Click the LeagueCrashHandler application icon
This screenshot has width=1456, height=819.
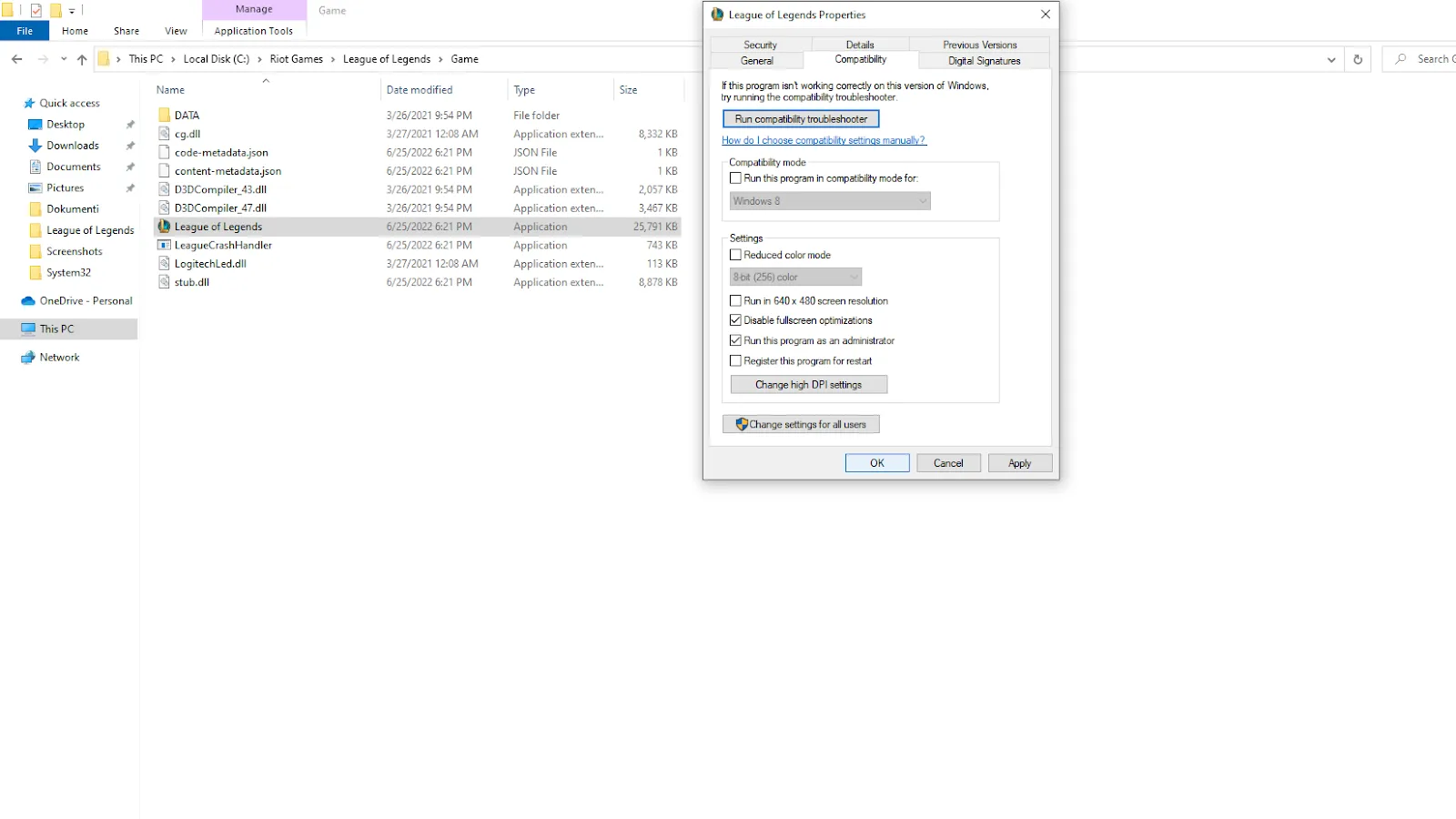pyautogui.click(x=164, y=245)
